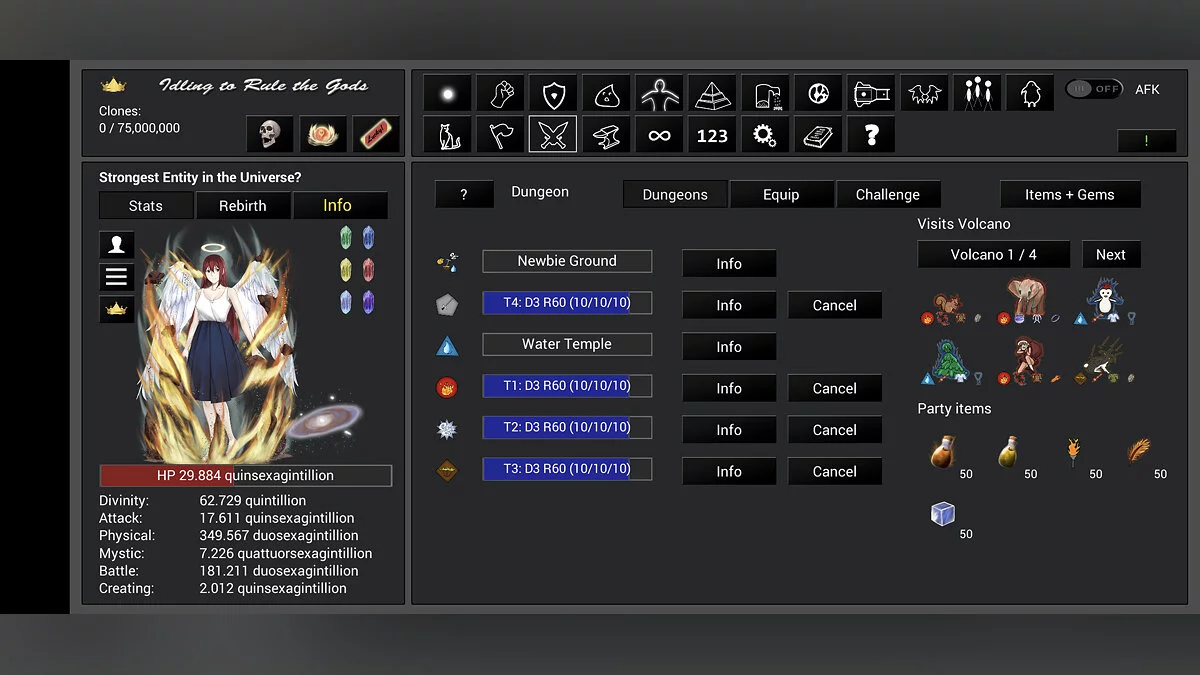
Task: Click the question mark help icon
Action: 871,134
